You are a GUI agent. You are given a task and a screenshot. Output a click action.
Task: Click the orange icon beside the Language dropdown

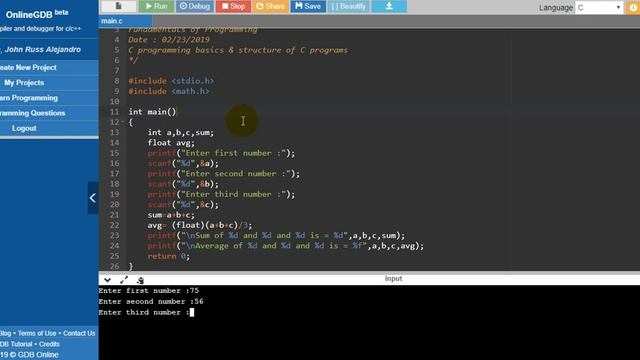[x=633, y=7]
